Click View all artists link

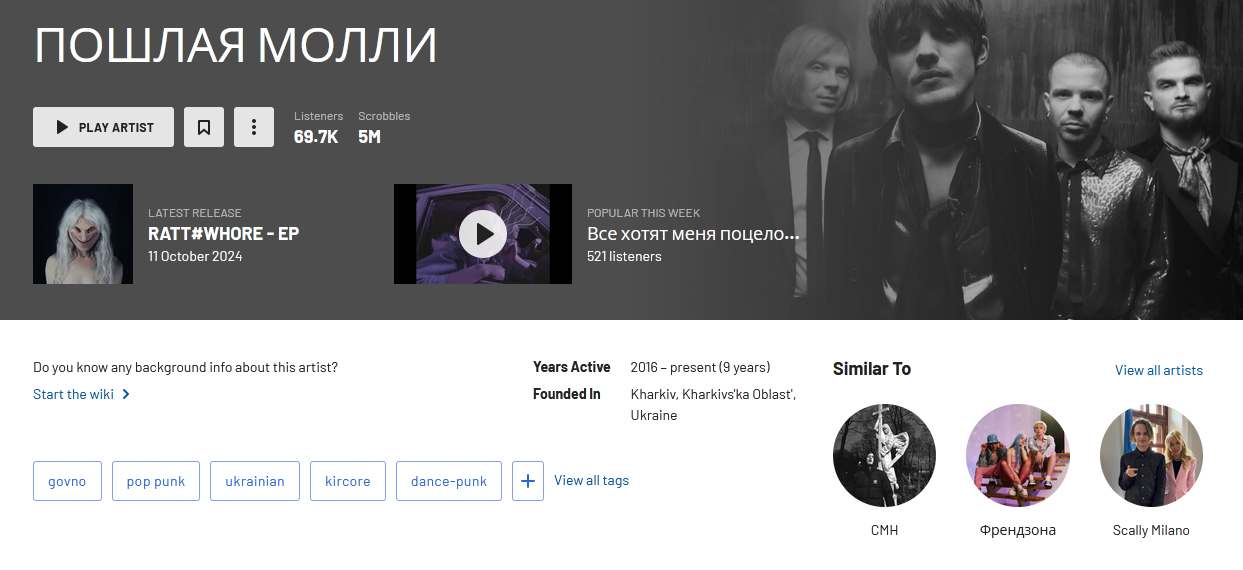(1159, 370)
